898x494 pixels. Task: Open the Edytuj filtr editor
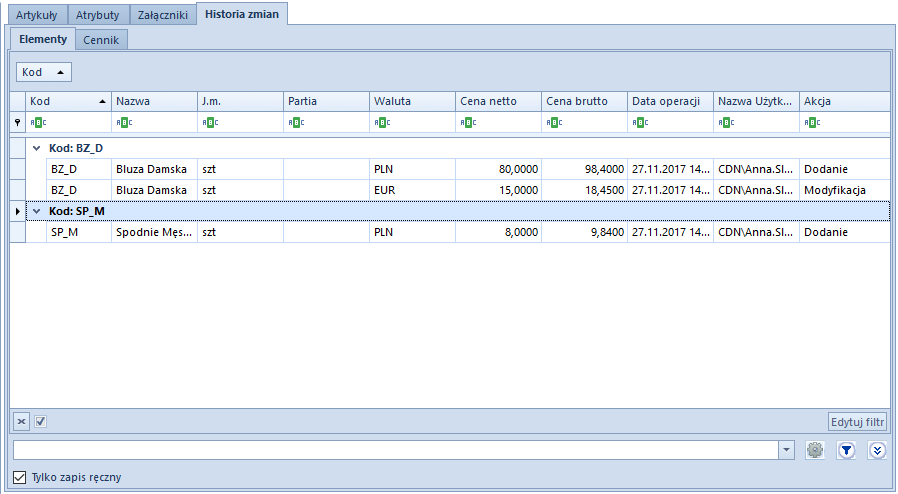coord(857,422)
